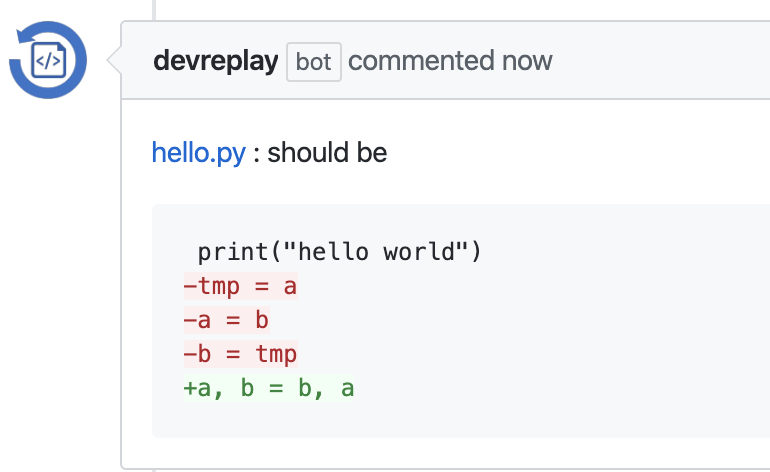770x472 pixels.
Task: Open the hello.py file link
Action: point(198,153)
